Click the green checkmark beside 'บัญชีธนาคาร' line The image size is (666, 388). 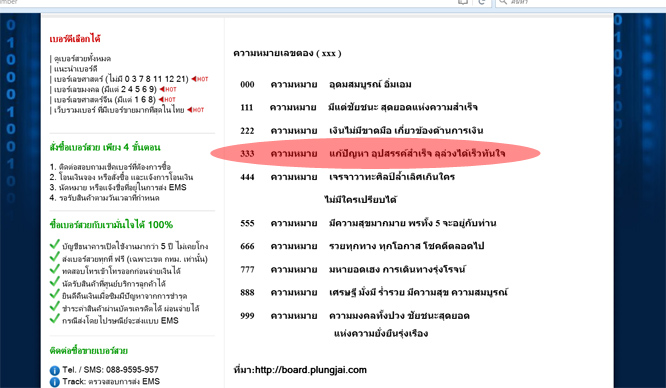click(x=54, y=244)
